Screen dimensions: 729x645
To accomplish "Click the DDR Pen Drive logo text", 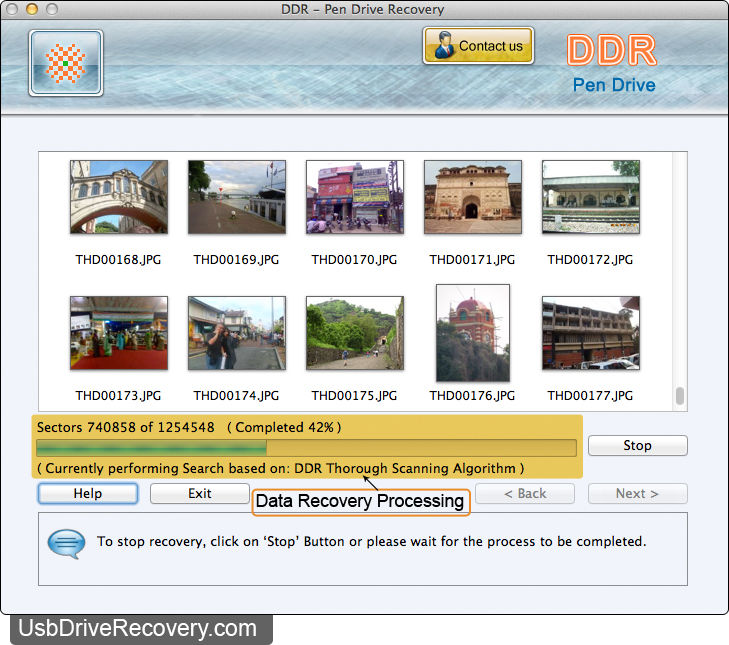I will [612, 64].
